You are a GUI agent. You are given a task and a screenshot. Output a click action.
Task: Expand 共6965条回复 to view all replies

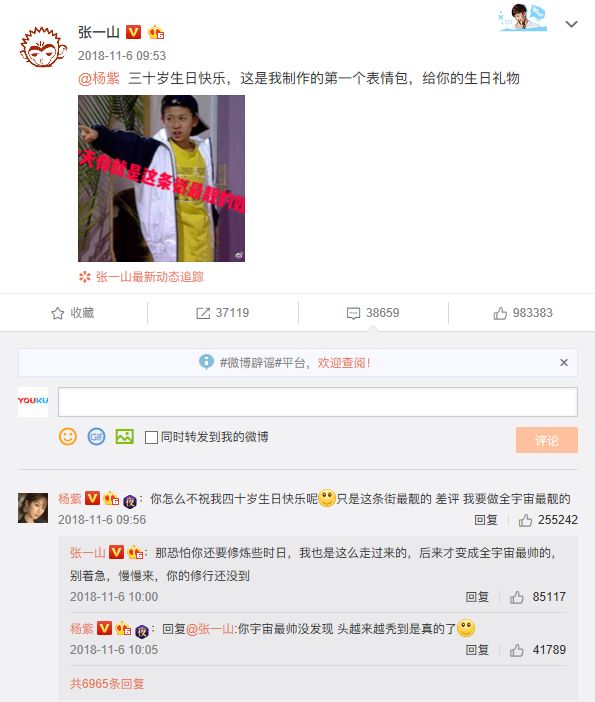tap(107, 684)
